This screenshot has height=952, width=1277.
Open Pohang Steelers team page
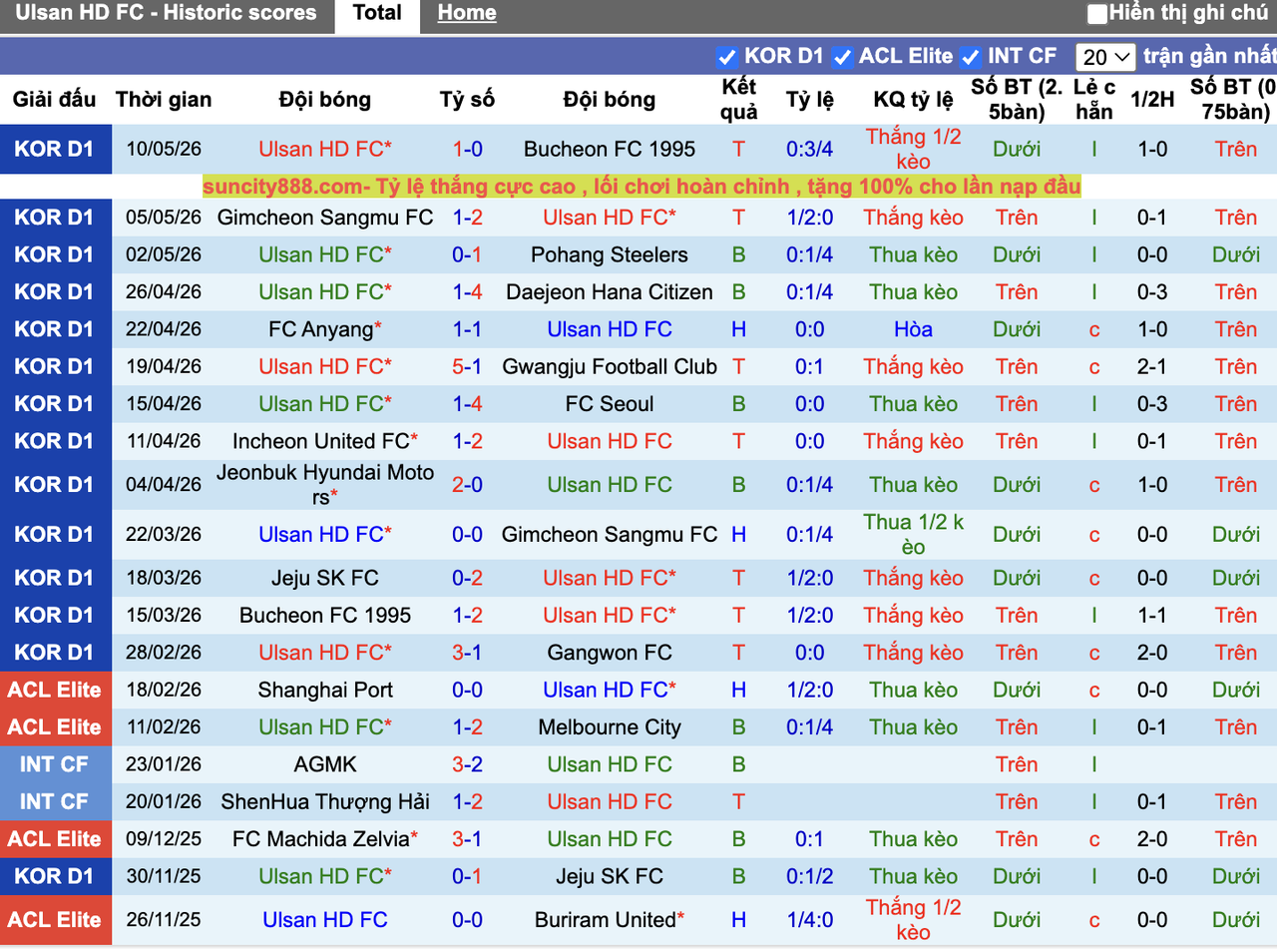tap(610, 254)
